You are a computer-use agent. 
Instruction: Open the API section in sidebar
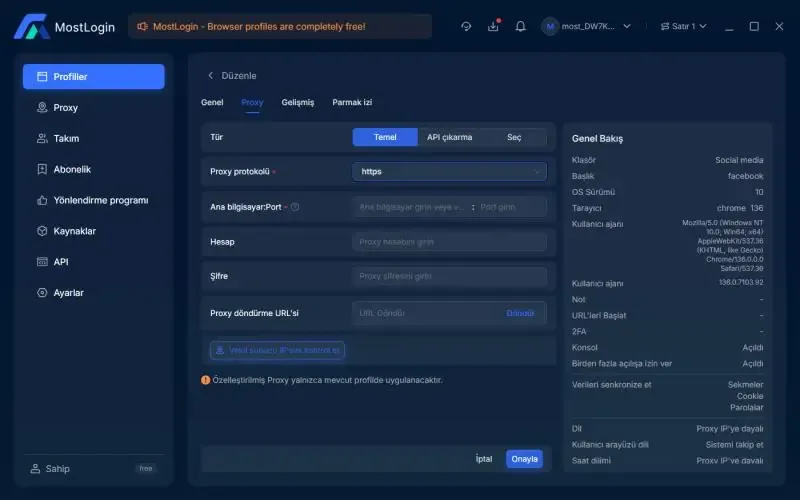click(x=93, y=262)
